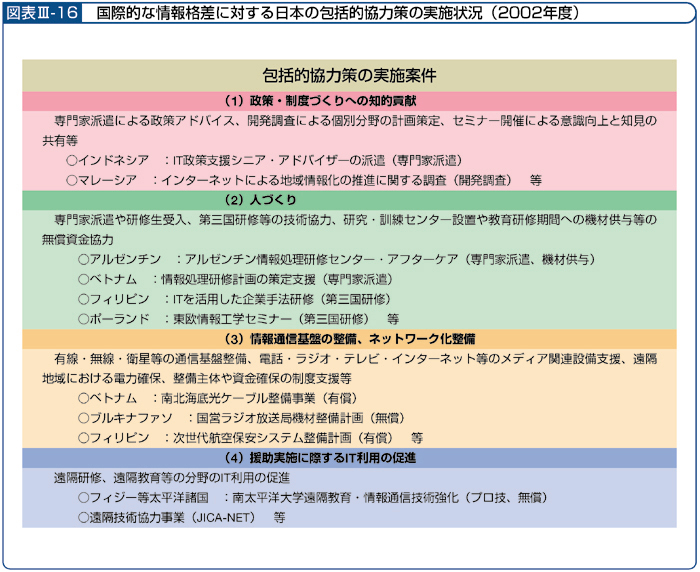Click section header (4) 援助実施に際するIT利用の促進

pos(320,458)
